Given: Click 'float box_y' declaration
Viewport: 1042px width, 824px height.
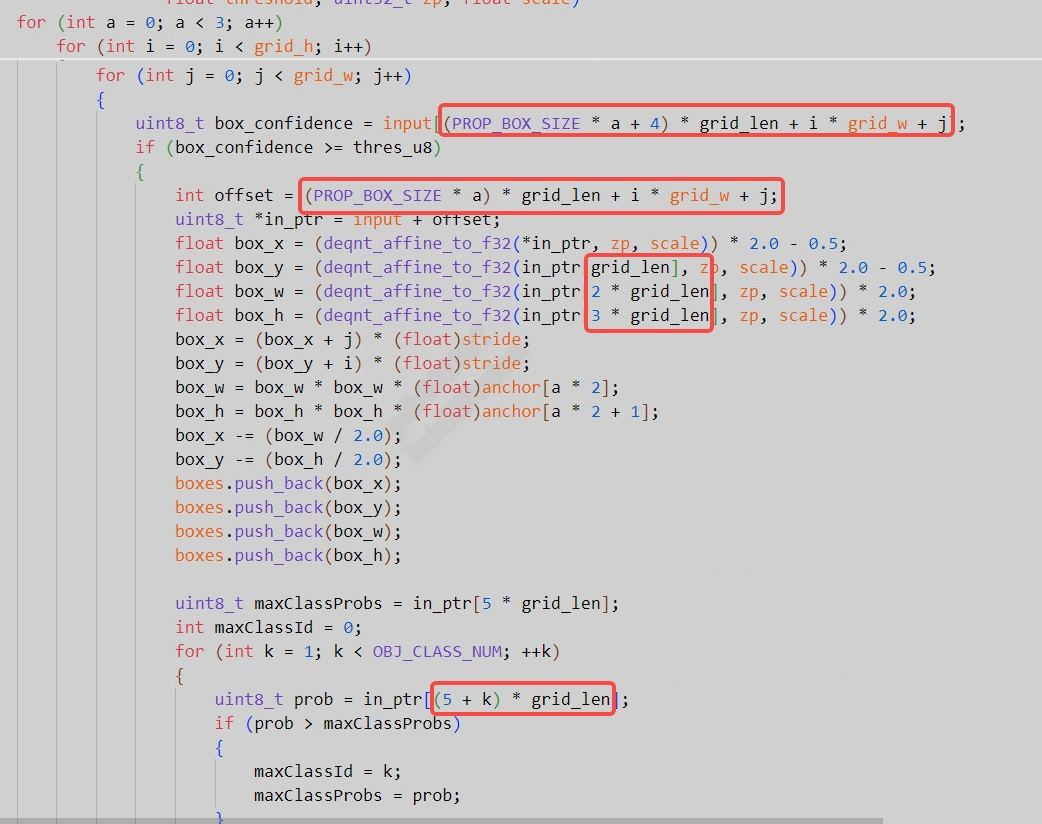Looking at the screenshot, I should (229, 267).
